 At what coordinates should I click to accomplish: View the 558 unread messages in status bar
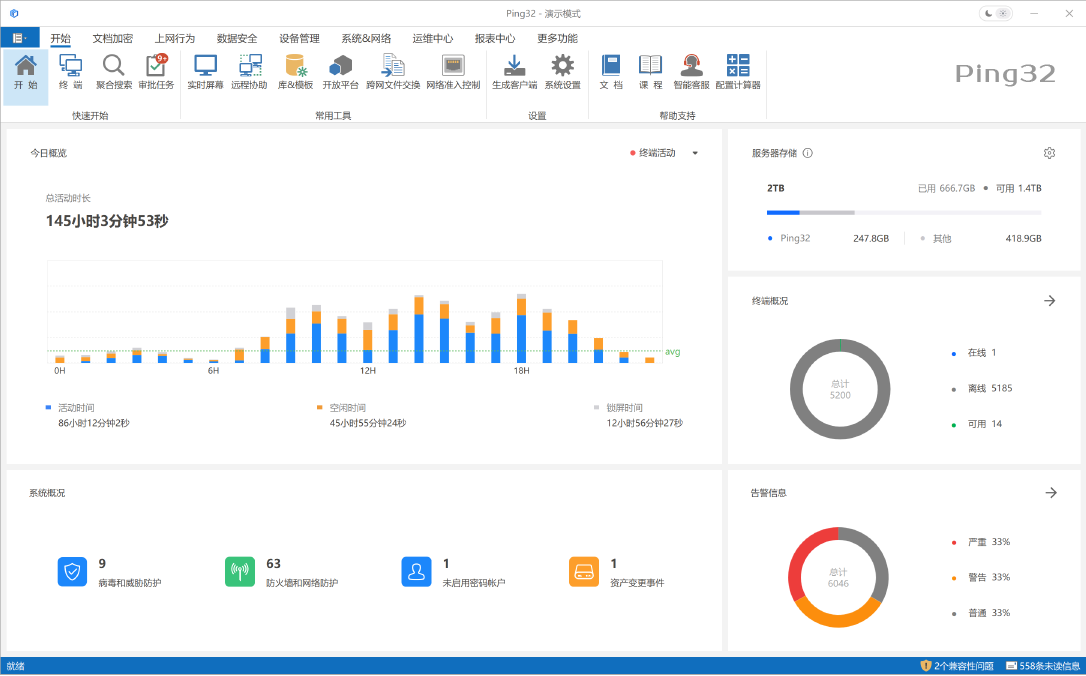[x=1042, y=666]
